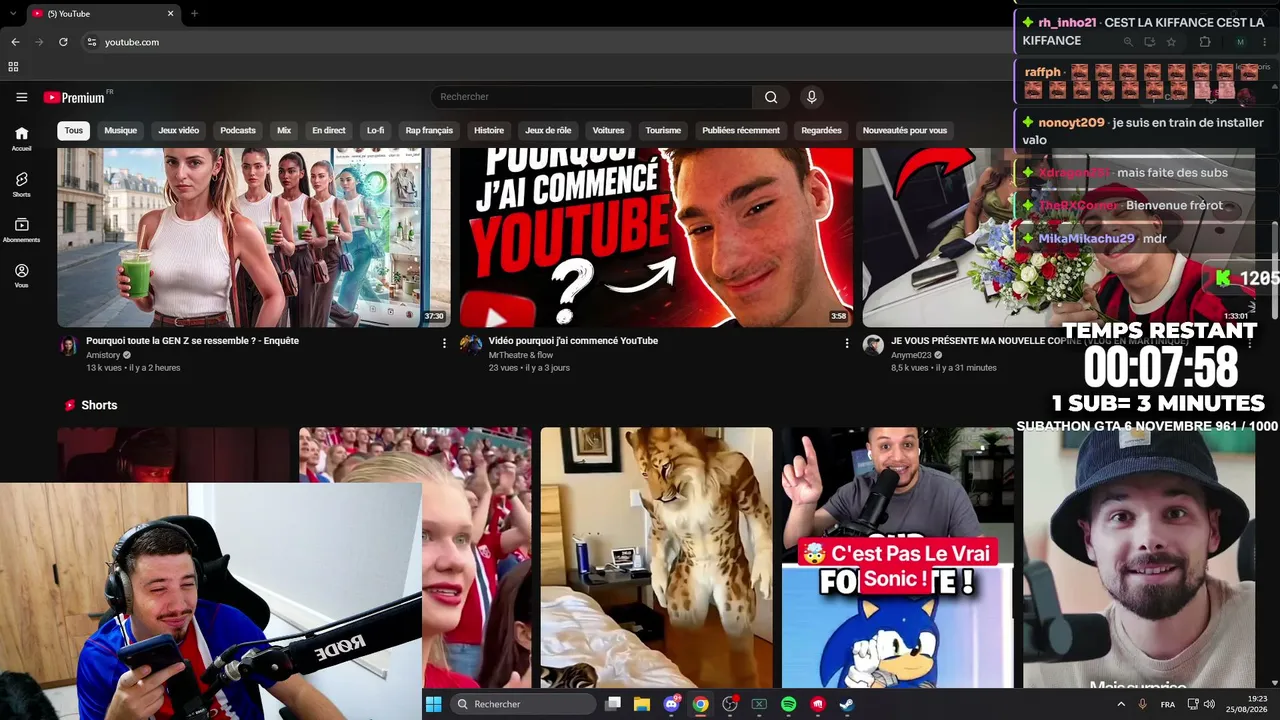Open Discord from the taskbar
Screen dimensions: 1280x720
(672, 704)
